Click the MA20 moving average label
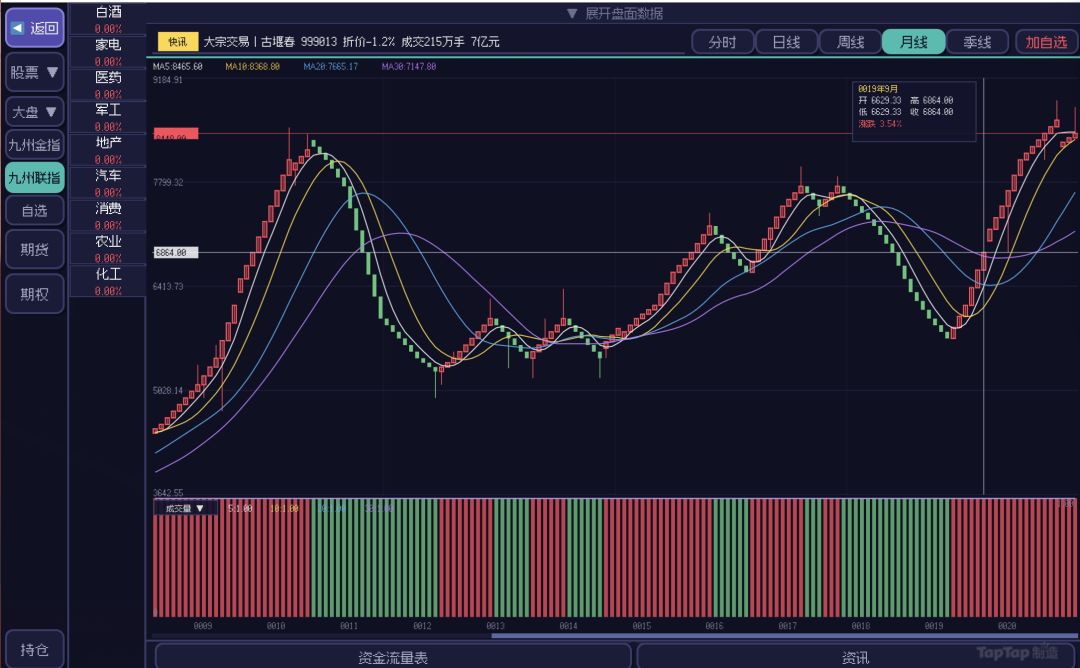1080x668 pixels. coord(331,67)
